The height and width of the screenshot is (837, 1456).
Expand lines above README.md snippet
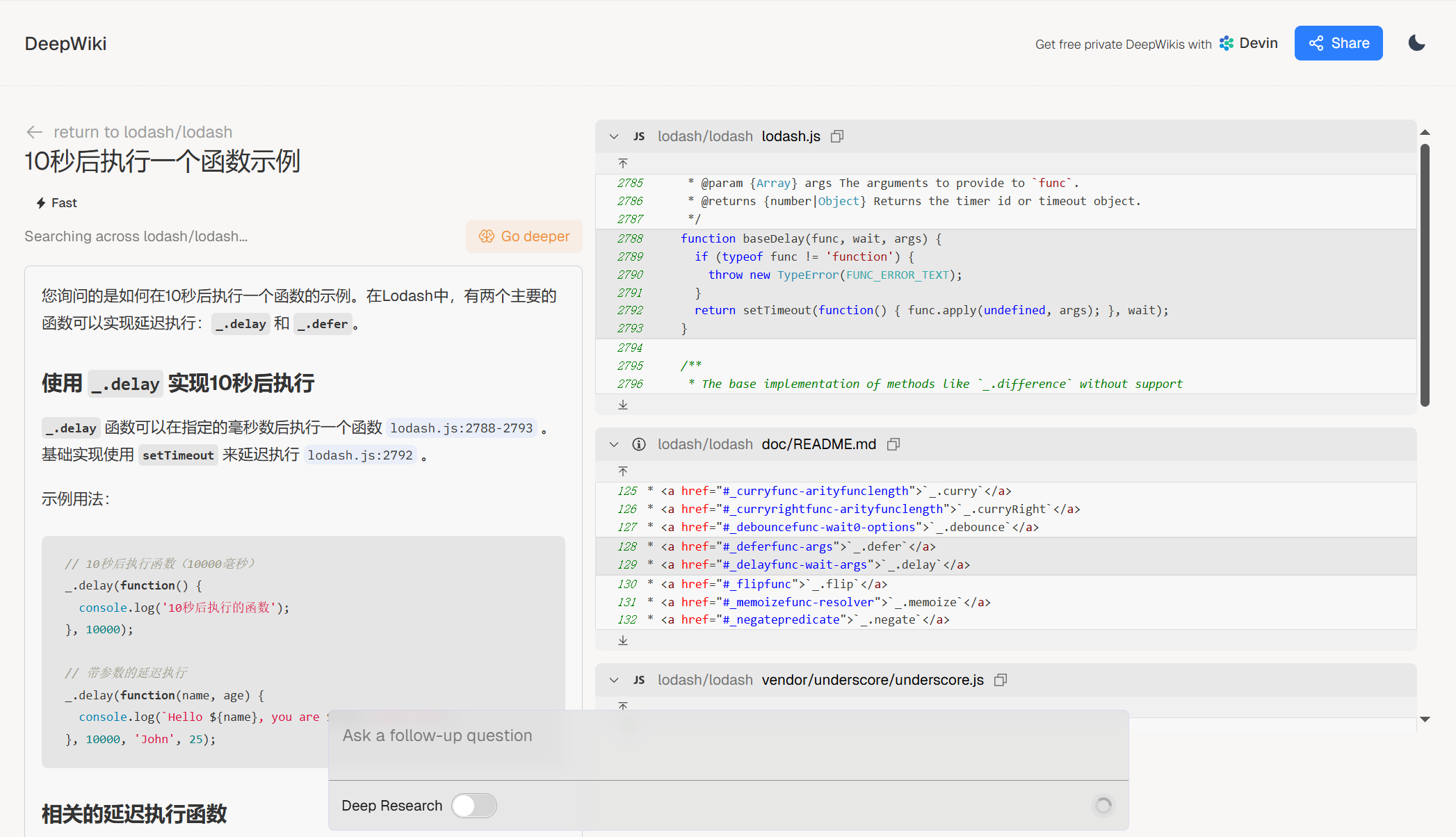623,471
